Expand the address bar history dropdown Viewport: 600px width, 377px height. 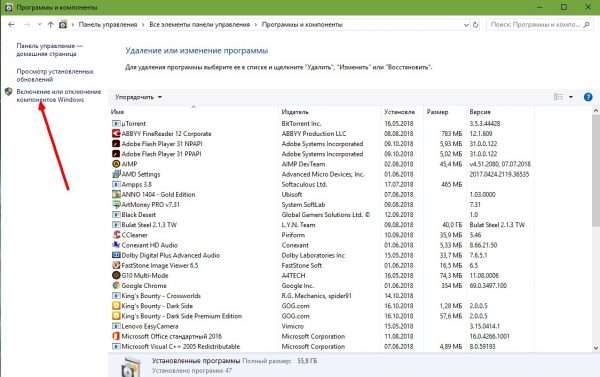click(466, 25)
